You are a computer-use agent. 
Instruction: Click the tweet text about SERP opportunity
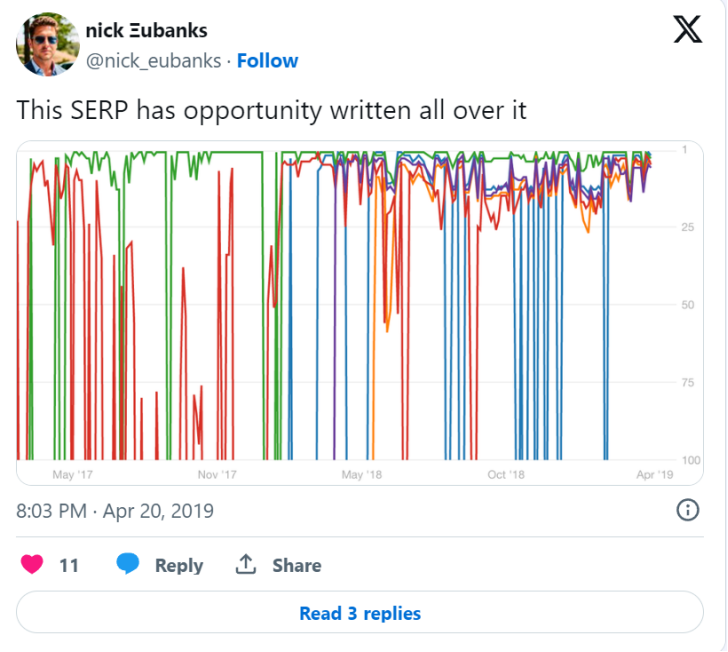point(272,111)
